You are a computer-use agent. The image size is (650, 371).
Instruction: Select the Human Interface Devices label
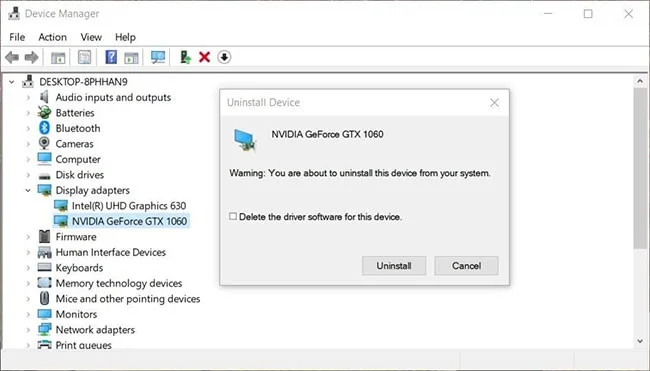pos(111,252)
